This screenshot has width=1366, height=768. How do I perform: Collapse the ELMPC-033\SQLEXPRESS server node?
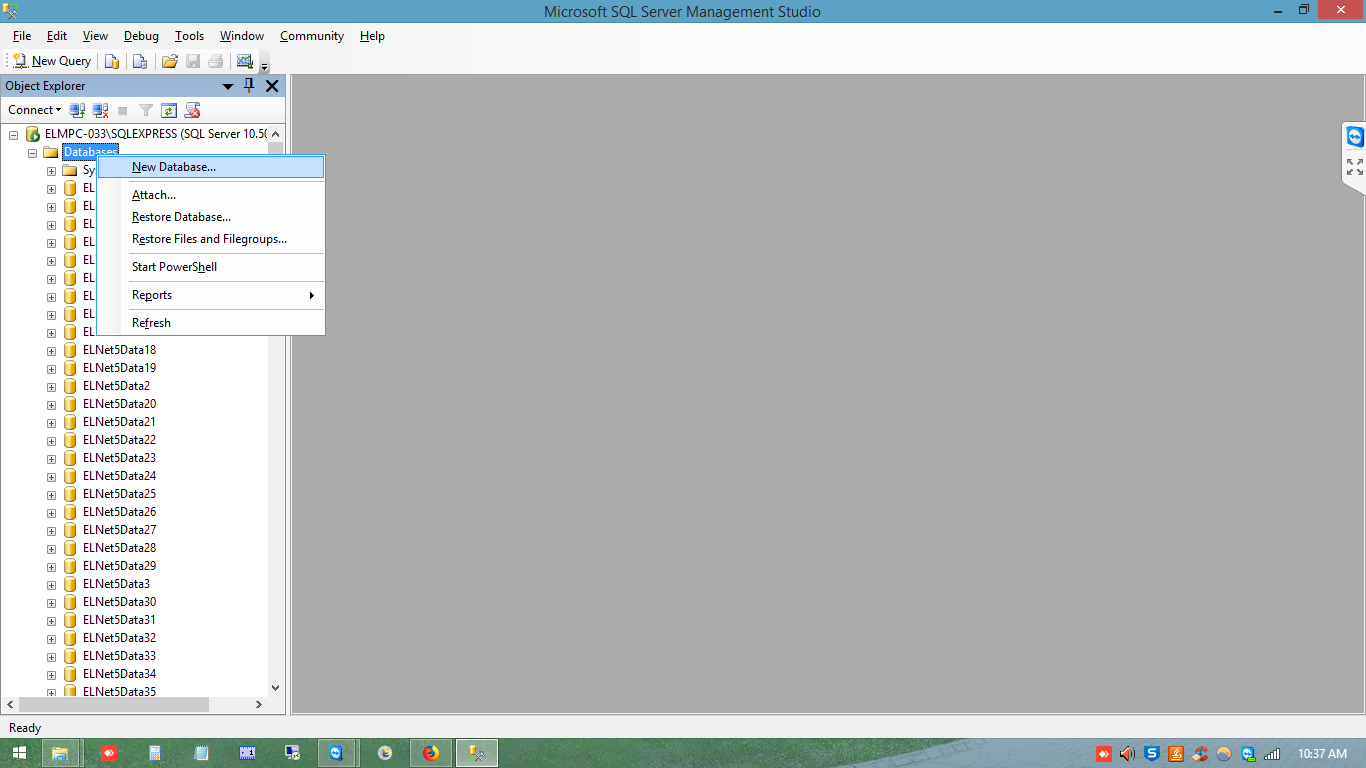pyautogui.click(x=14, y=134)
